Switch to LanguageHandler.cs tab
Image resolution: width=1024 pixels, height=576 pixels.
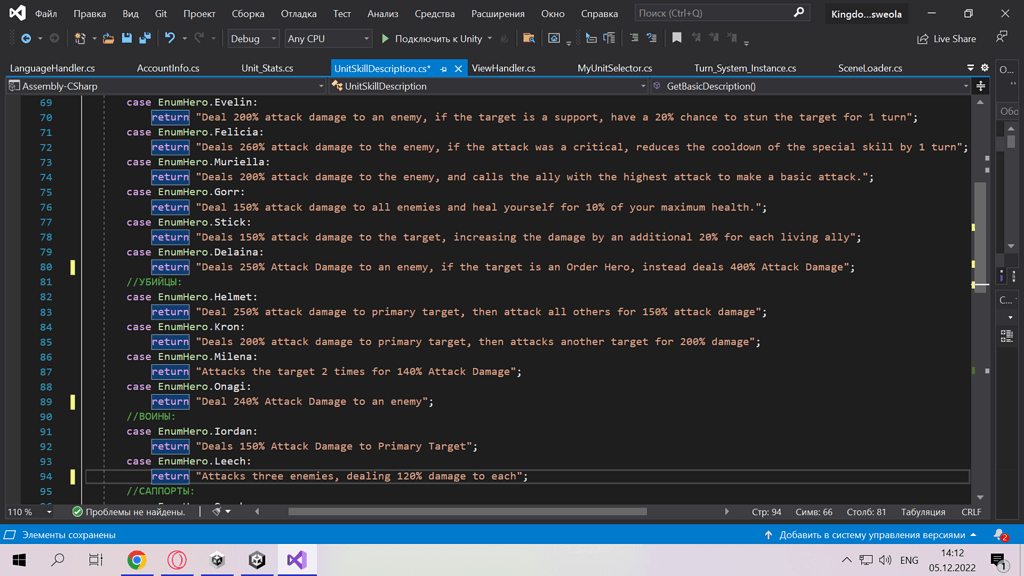pyautogui.click(x=52, y=68)
